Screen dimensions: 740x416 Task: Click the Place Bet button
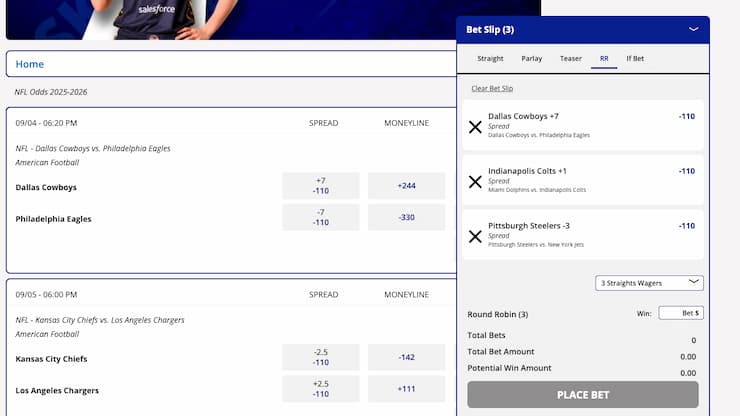[x=583, y=395]
